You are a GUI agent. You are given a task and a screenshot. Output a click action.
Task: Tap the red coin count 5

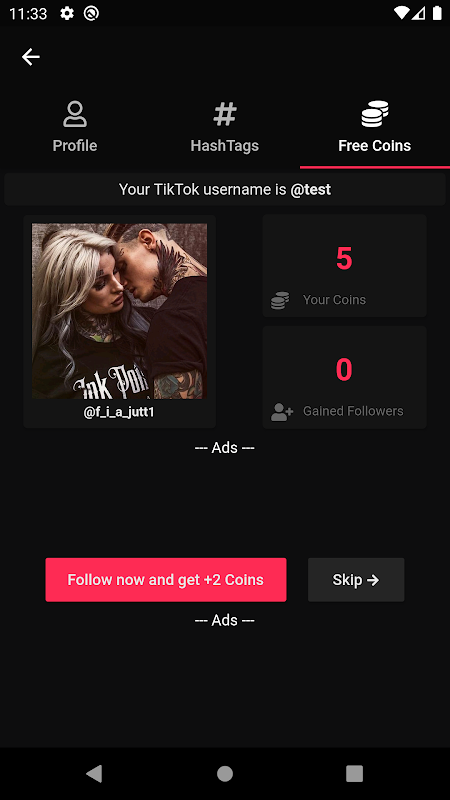tap(344, 259)
